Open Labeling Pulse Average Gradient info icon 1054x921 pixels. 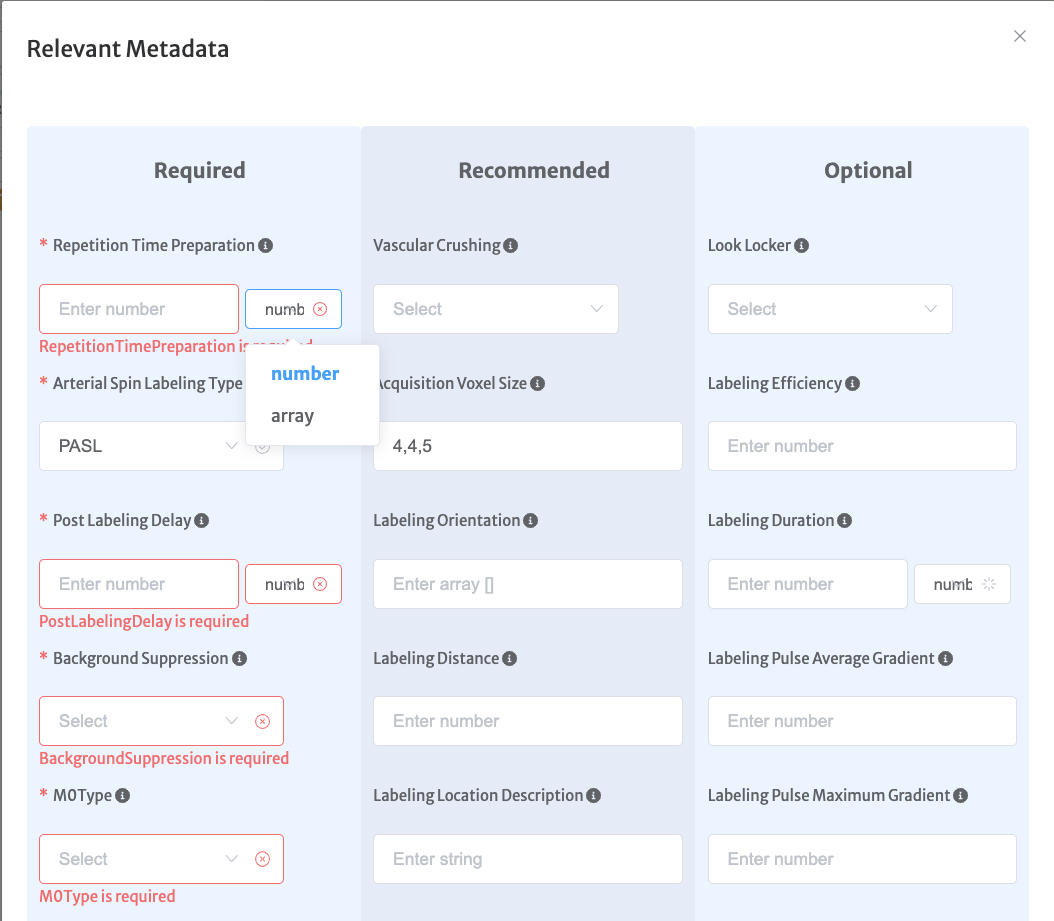(945, 658)
